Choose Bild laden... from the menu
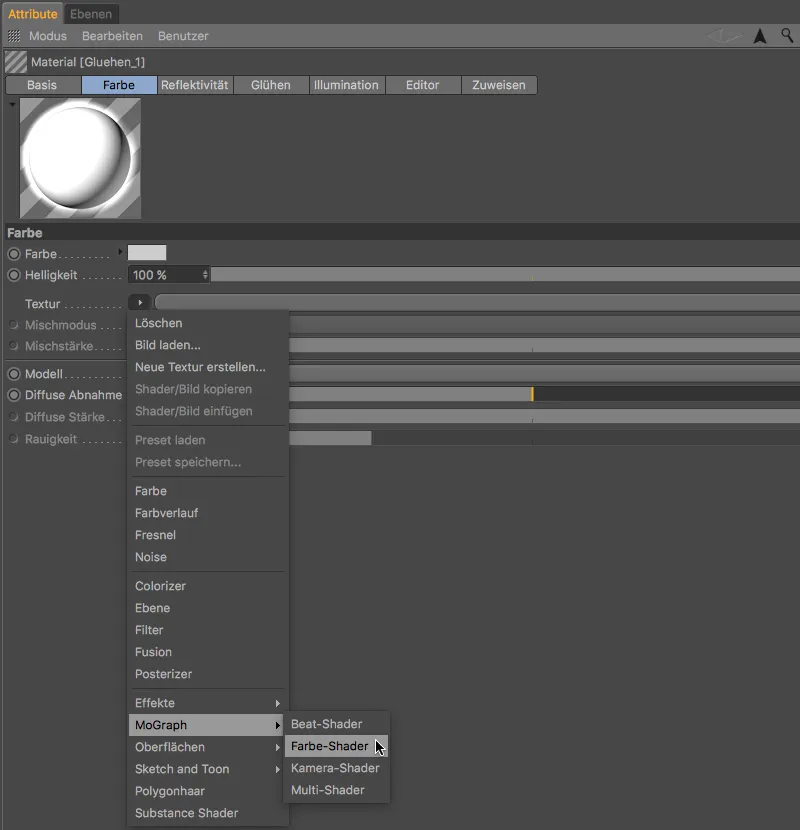 (208, 345)
